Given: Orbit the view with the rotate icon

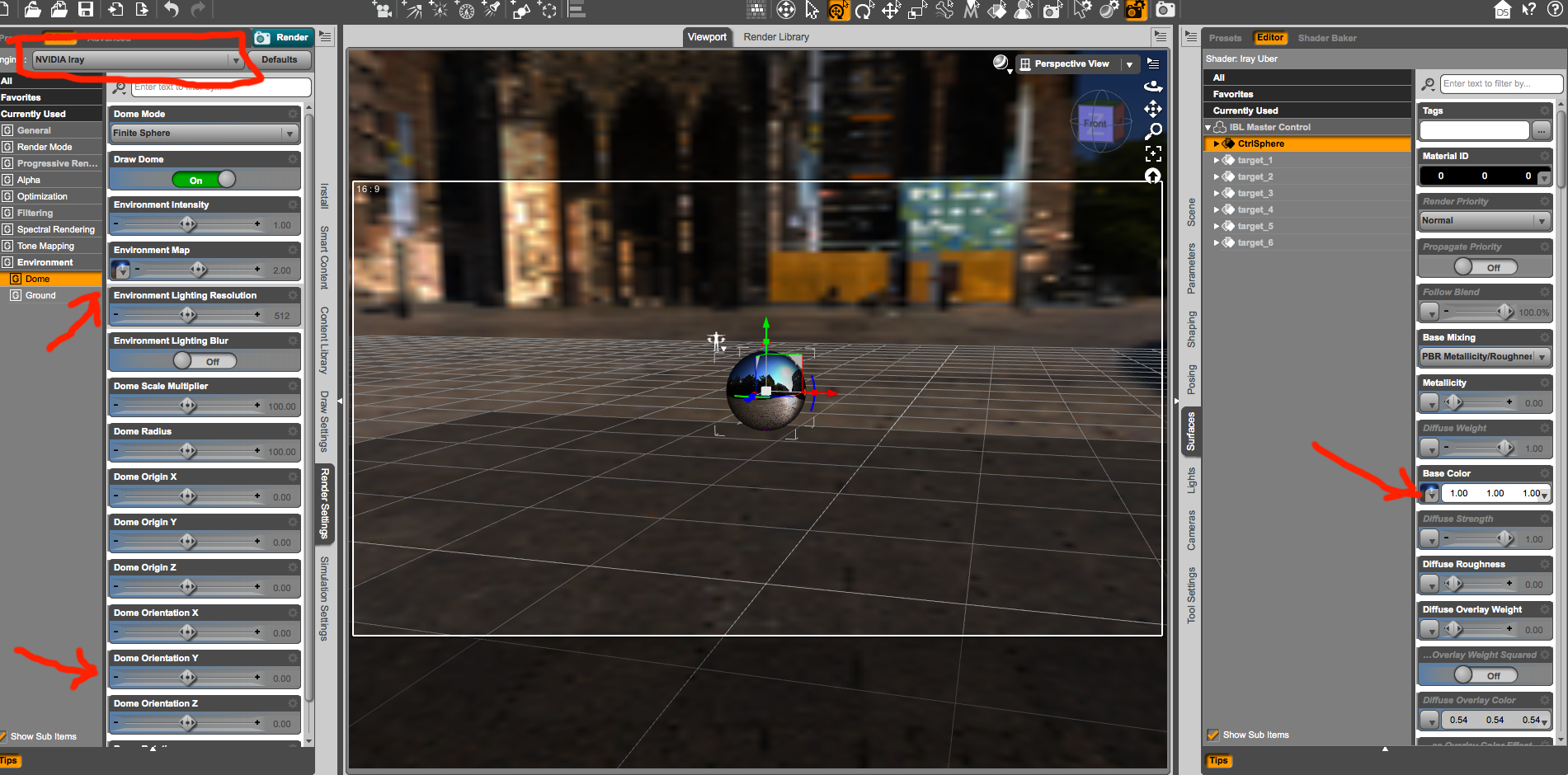Looking at the screenshot, I should (1153, 85).
